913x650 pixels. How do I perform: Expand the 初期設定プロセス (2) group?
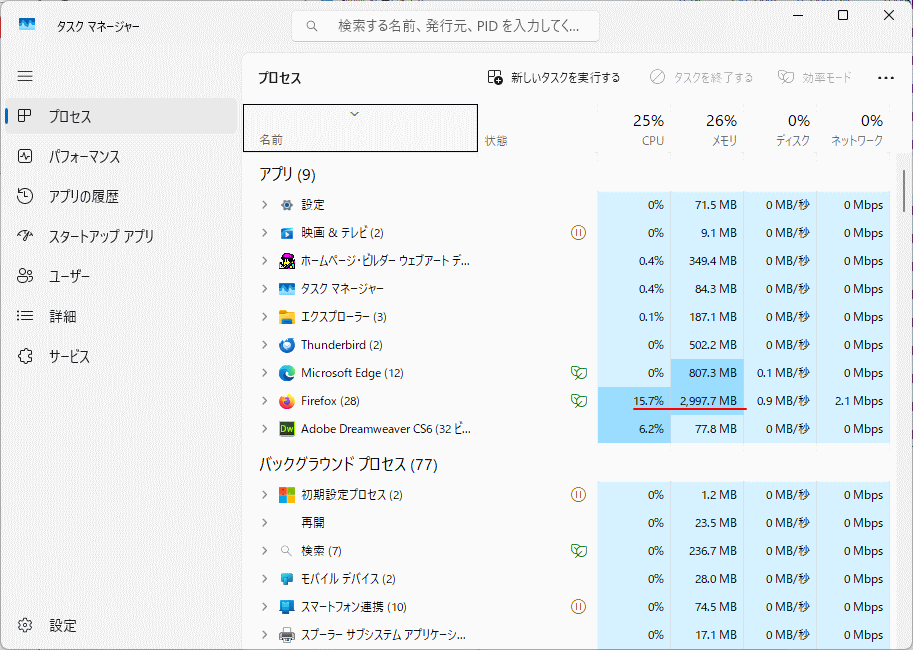coord(264,495)
